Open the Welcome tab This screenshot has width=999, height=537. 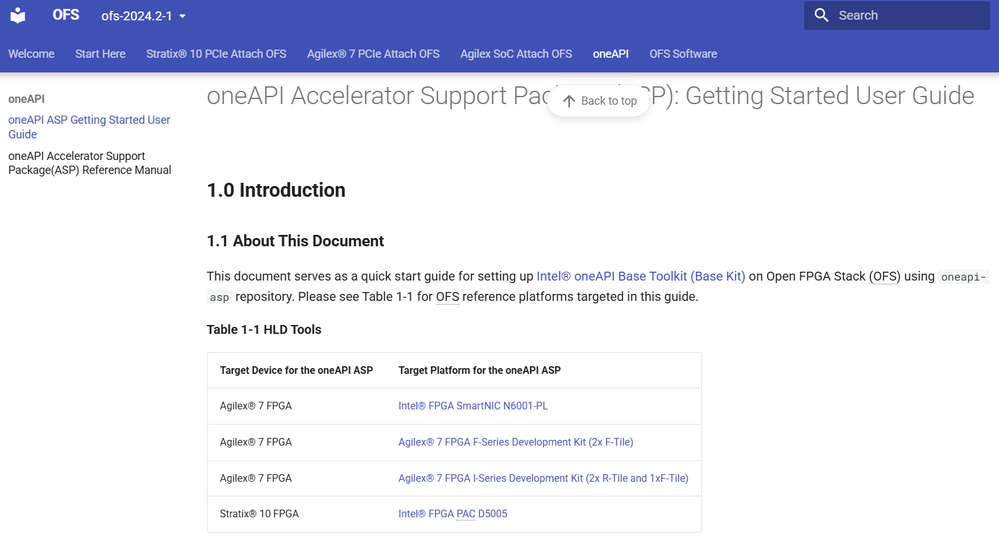(31, 54)
